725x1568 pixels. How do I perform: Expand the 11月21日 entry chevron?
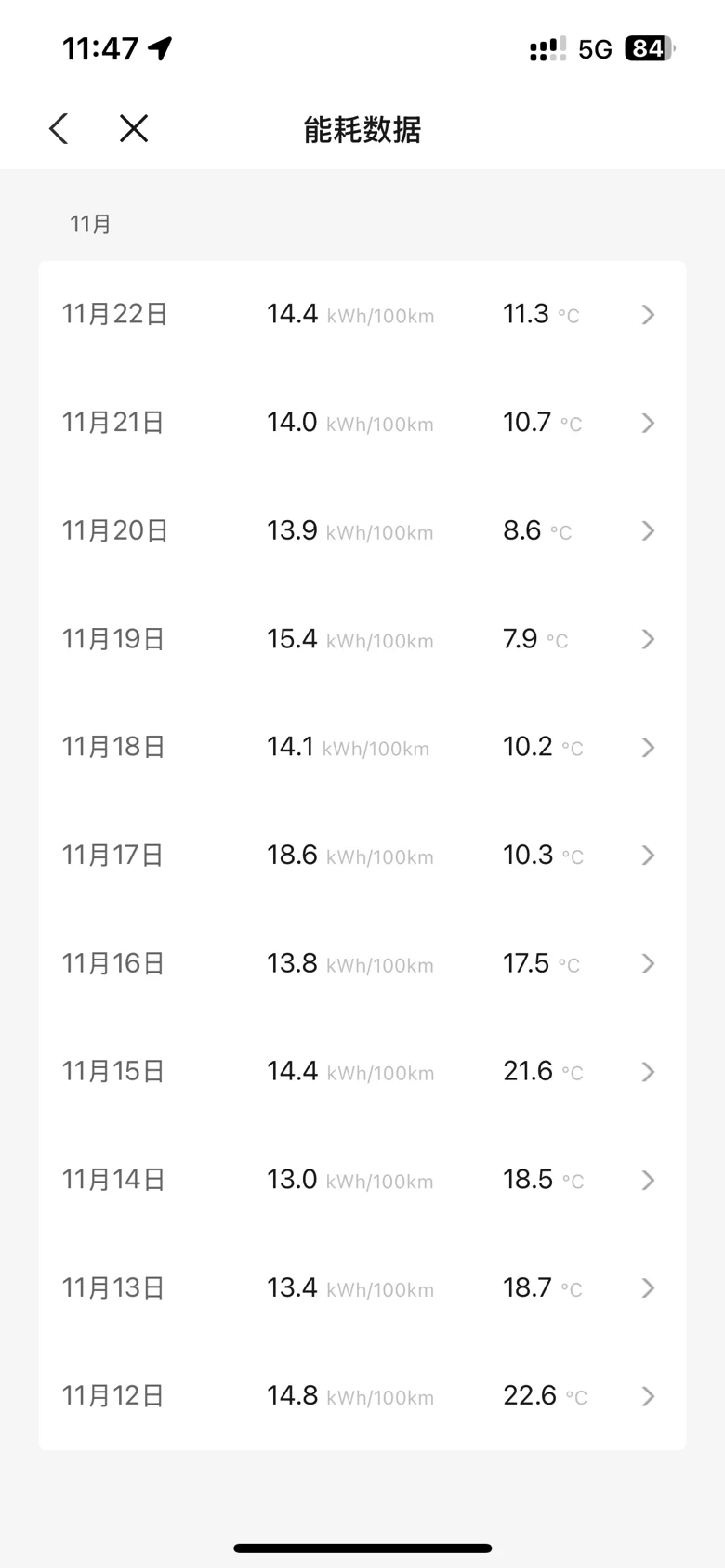[x=649, y=424]
